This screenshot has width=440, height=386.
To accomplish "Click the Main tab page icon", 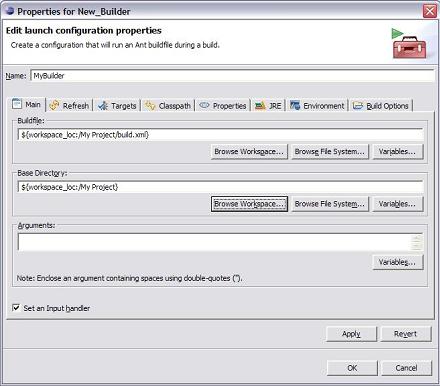I will (x=17, y=104).
